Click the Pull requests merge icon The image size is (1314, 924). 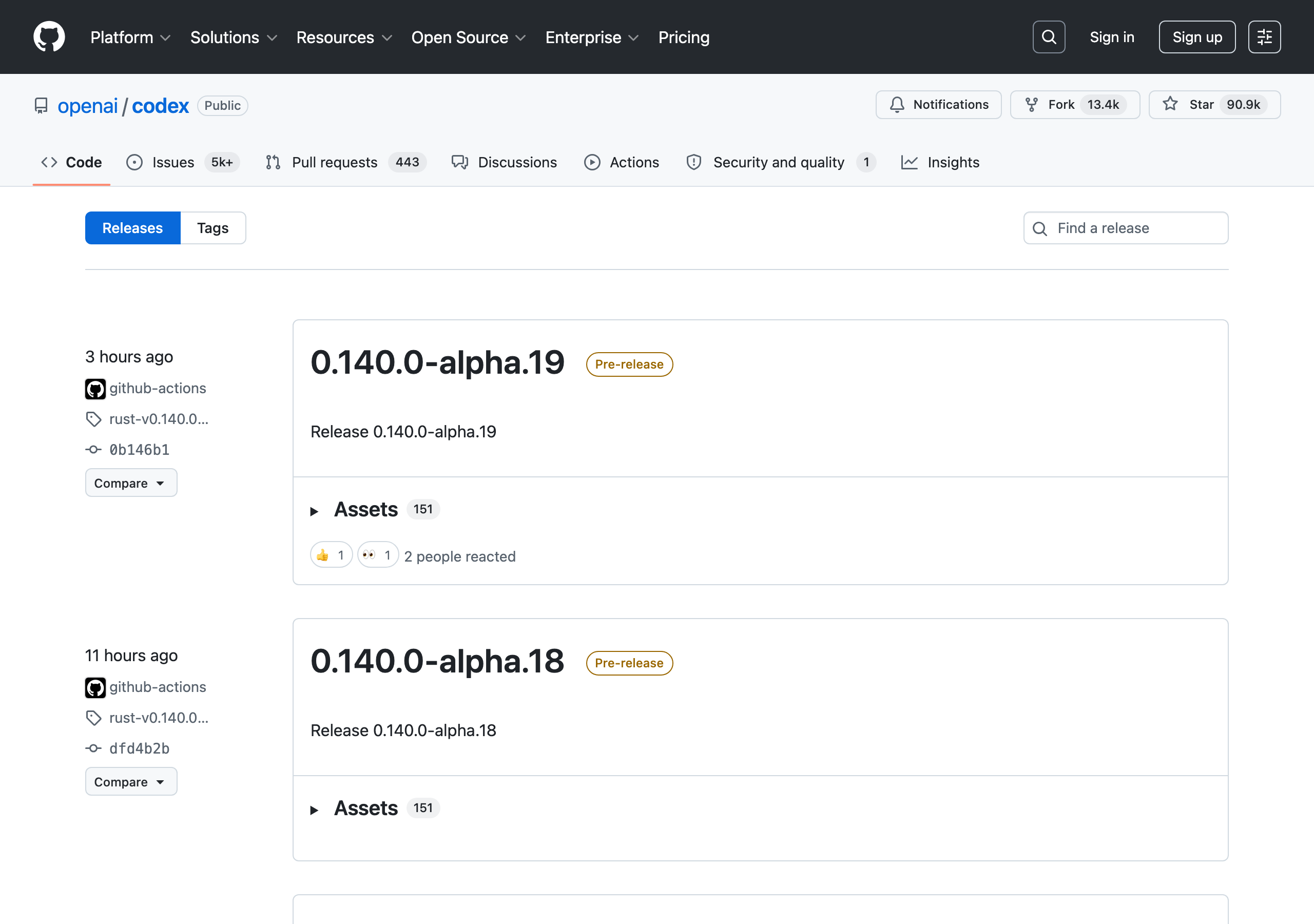click(273, 163)
